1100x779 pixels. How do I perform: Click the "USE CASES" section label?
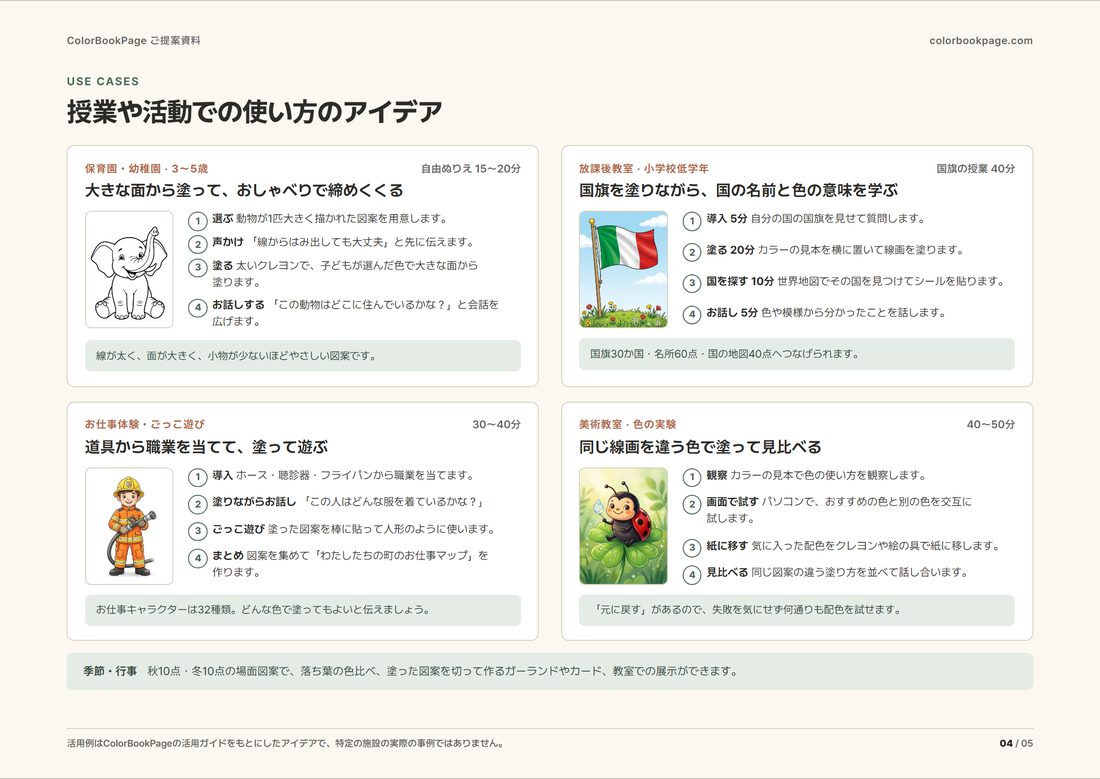point(103,81)
